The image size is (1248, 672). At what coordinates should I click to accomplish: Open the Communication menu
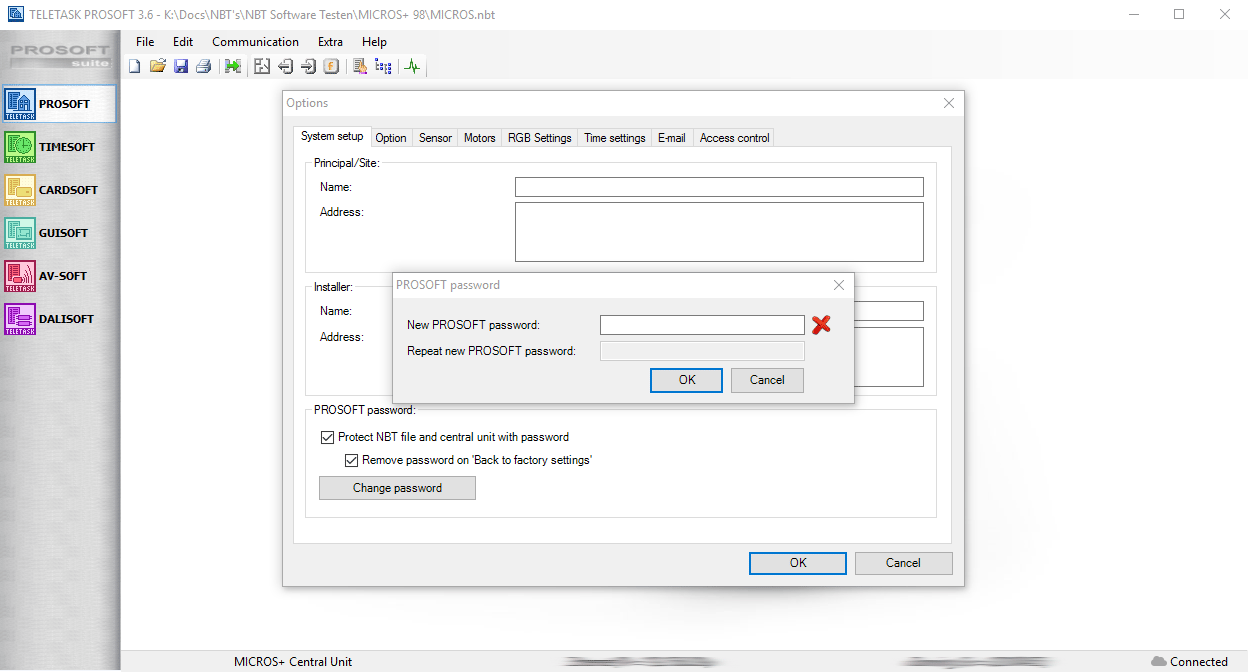point(255,42)
